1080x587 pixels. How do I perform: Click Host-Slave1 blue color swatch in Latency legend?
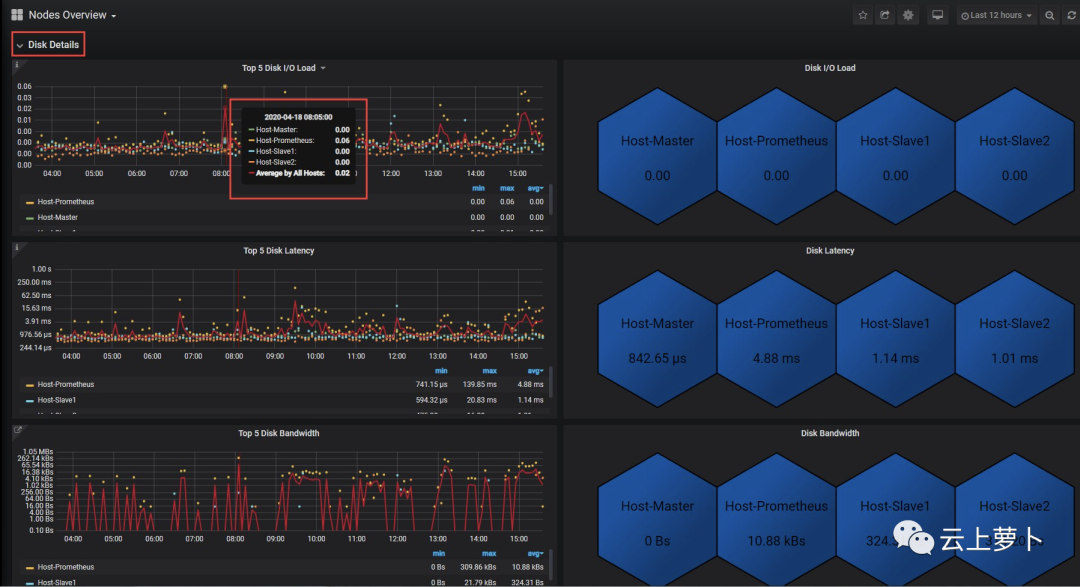tap(30, 400)
